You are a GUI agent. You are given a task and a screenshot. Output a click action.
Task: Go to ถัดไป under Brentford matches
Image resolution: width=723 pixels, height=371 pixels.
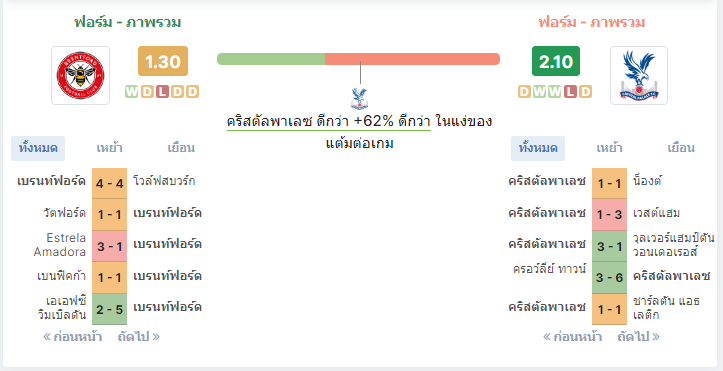click(x=139, y=337)
